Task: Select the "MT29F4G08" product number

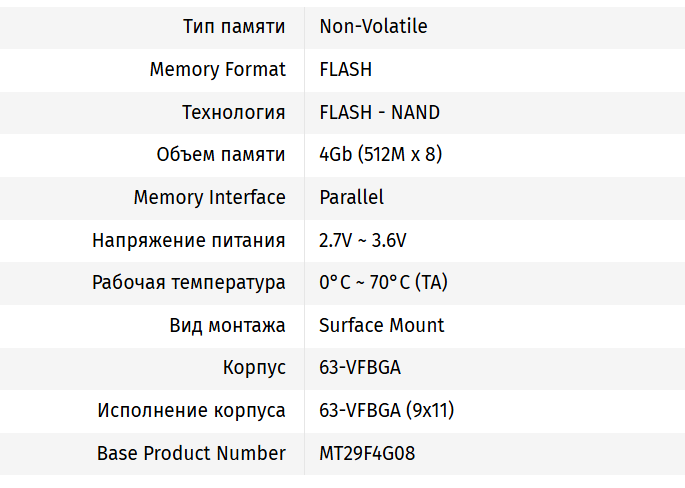Action: click(367, 453)
